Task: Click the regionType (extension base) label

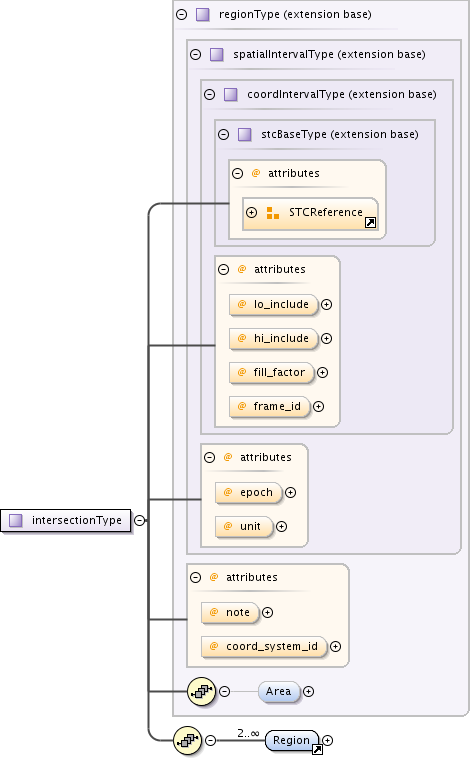Action: pos(296,15)
